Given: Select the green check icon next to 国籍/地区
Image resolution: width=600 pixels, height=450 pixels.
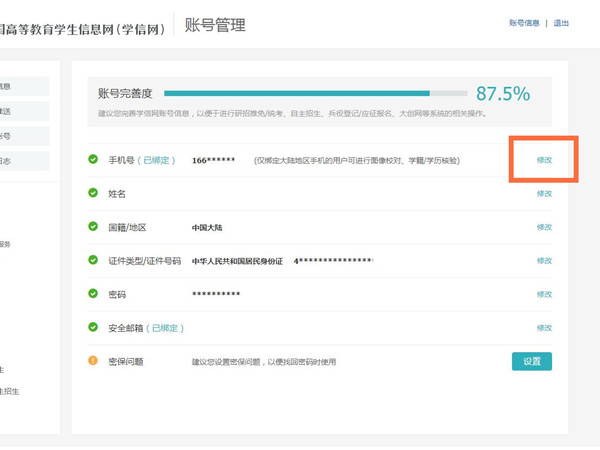Looking at the screenshot, I should point(93,227).
